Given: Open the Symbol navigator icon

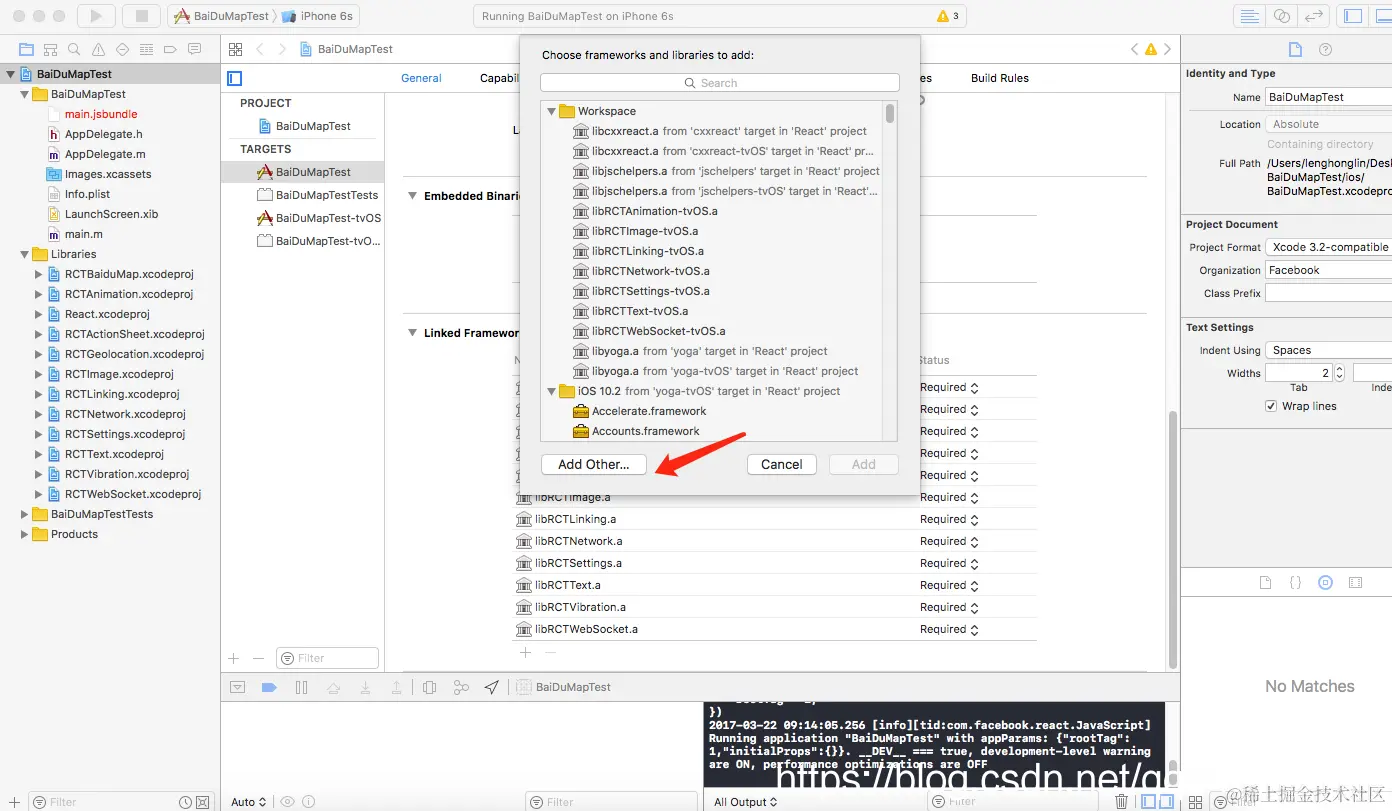Looking at the screenshot, I should point(50,49).
